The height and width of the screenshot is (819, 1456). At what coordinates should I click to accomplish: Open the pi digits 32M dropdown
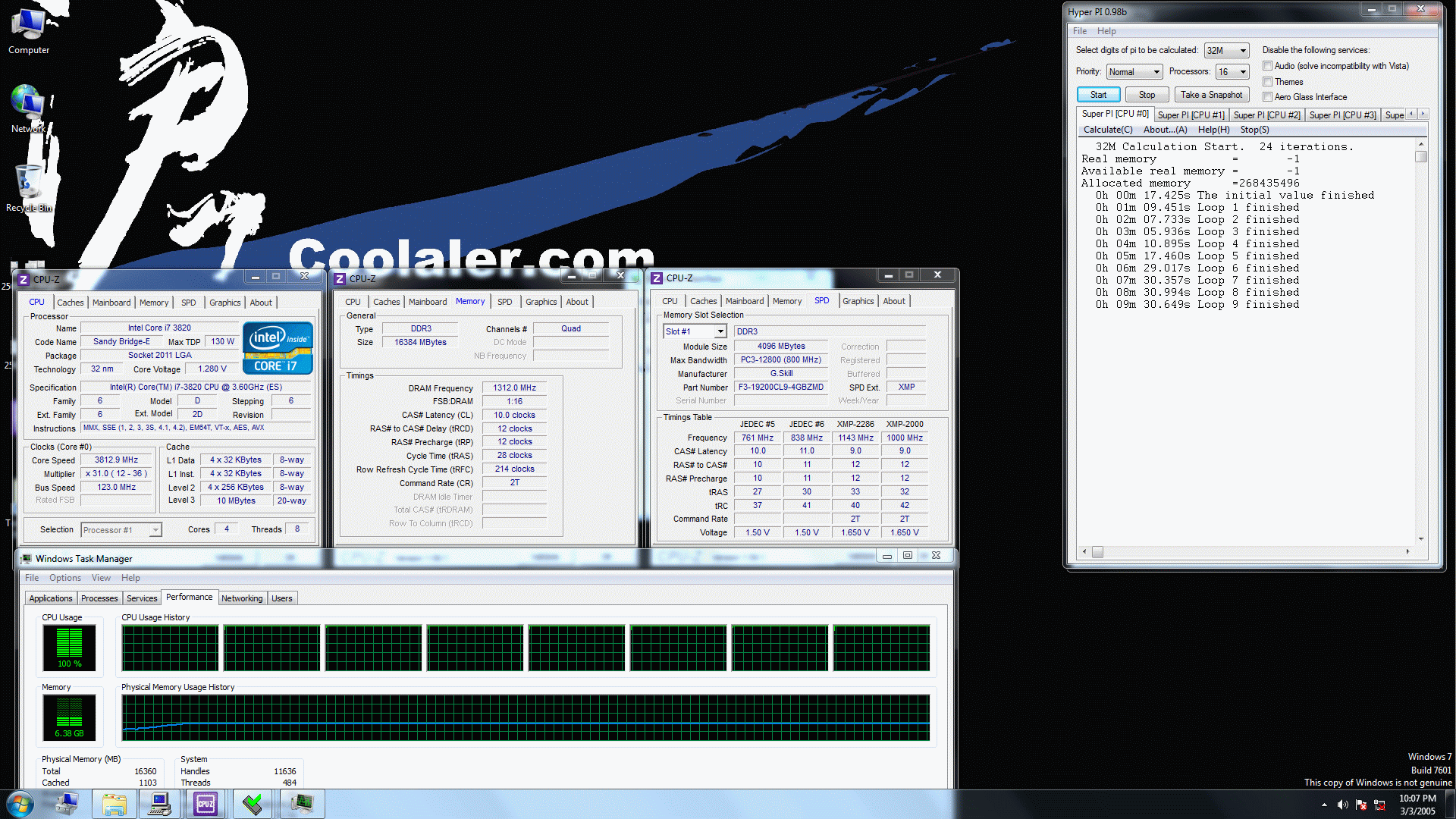point(1226,51)
